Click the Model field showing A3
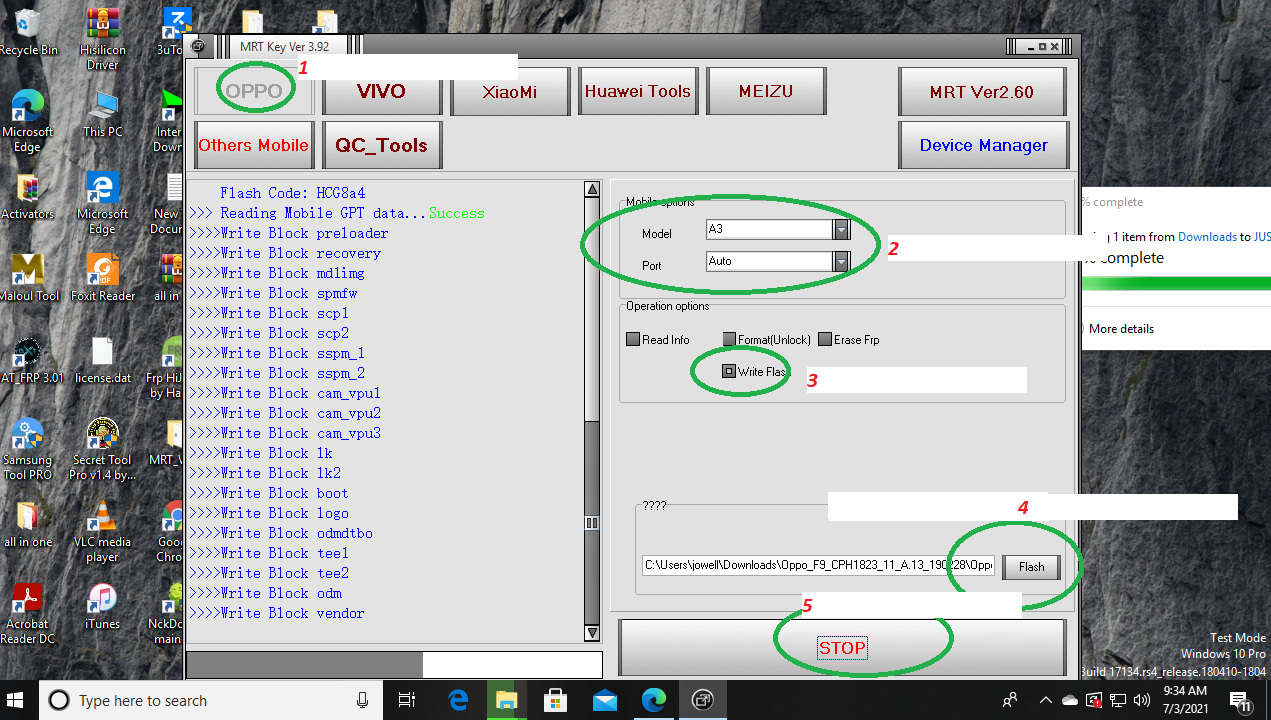 coord(770,229)
